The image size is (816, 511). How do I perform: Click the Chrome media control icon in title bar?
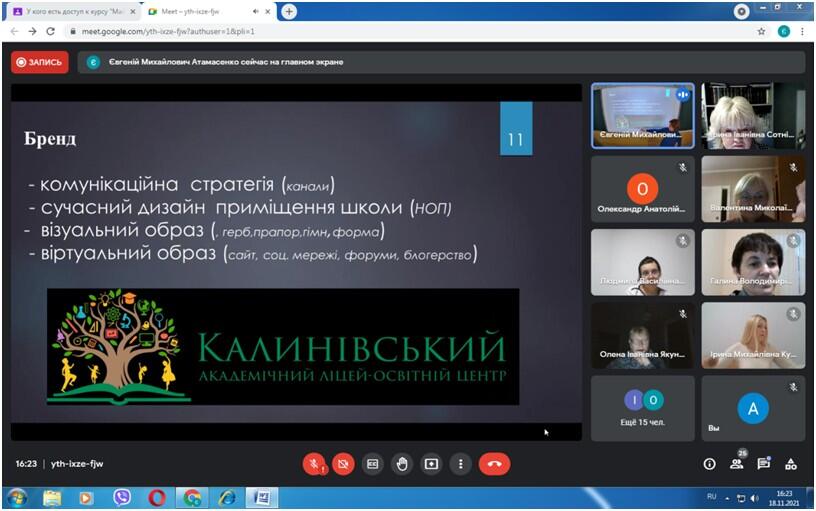click(x=741, y=11)
